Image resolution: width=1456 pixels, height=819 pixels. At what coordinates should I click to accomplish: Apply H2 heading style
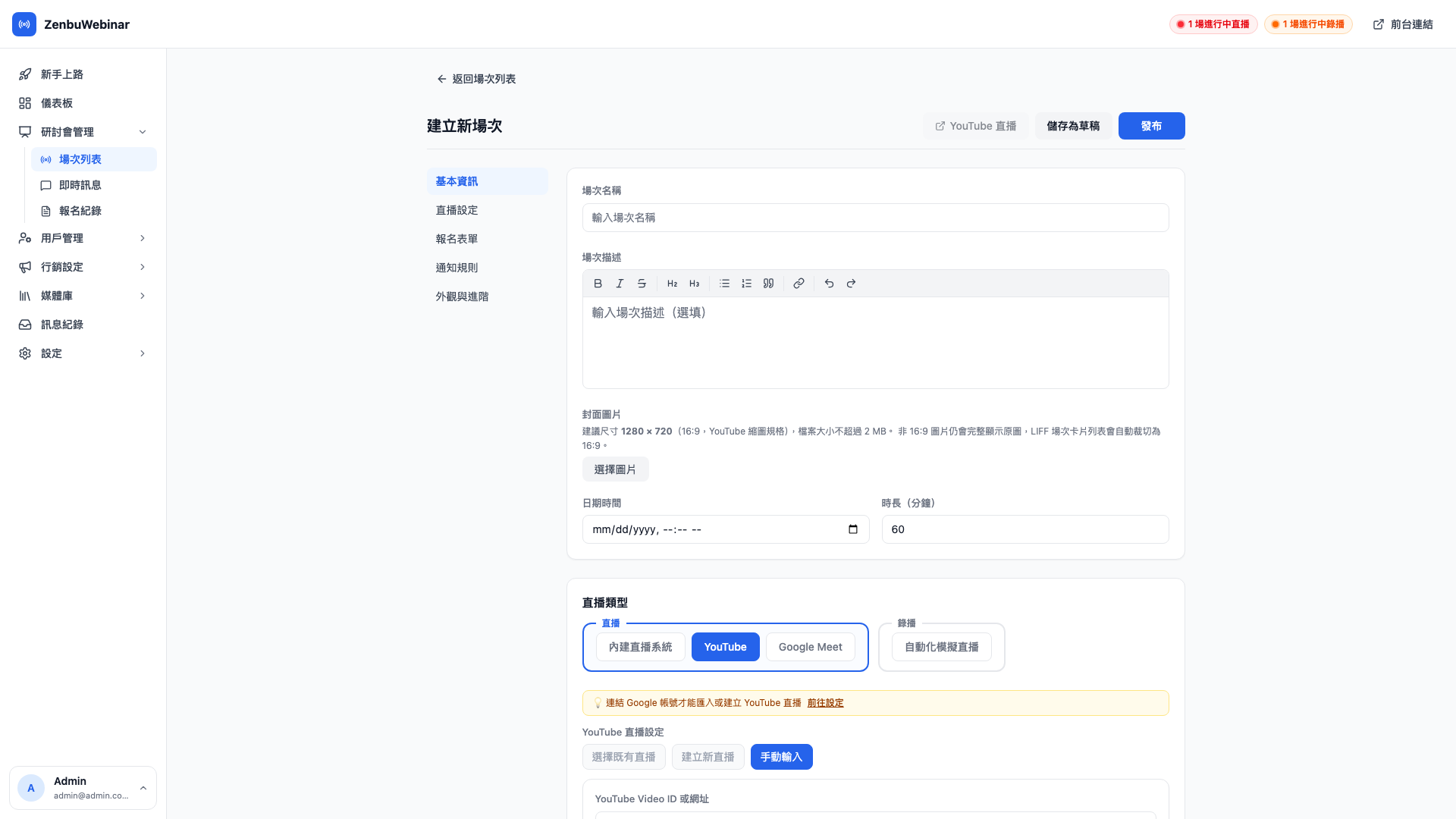point(672,284)
